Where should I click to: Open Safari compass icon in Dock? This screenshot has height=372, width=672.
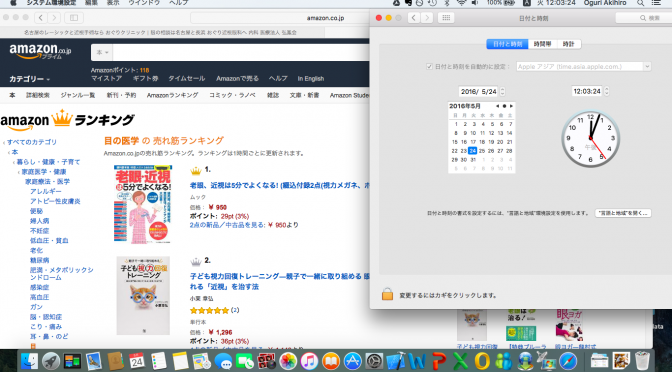click(x=568, y=361)
